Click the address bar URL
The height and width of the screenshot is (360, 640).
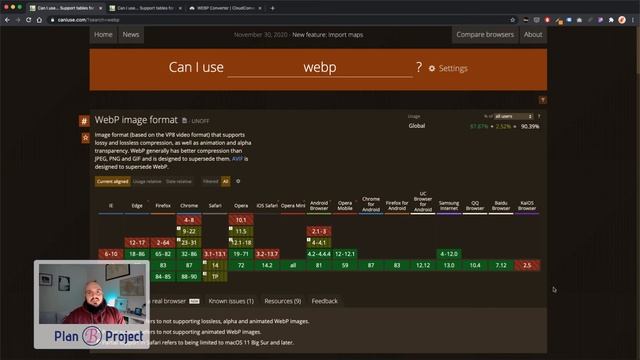point(88,20)
